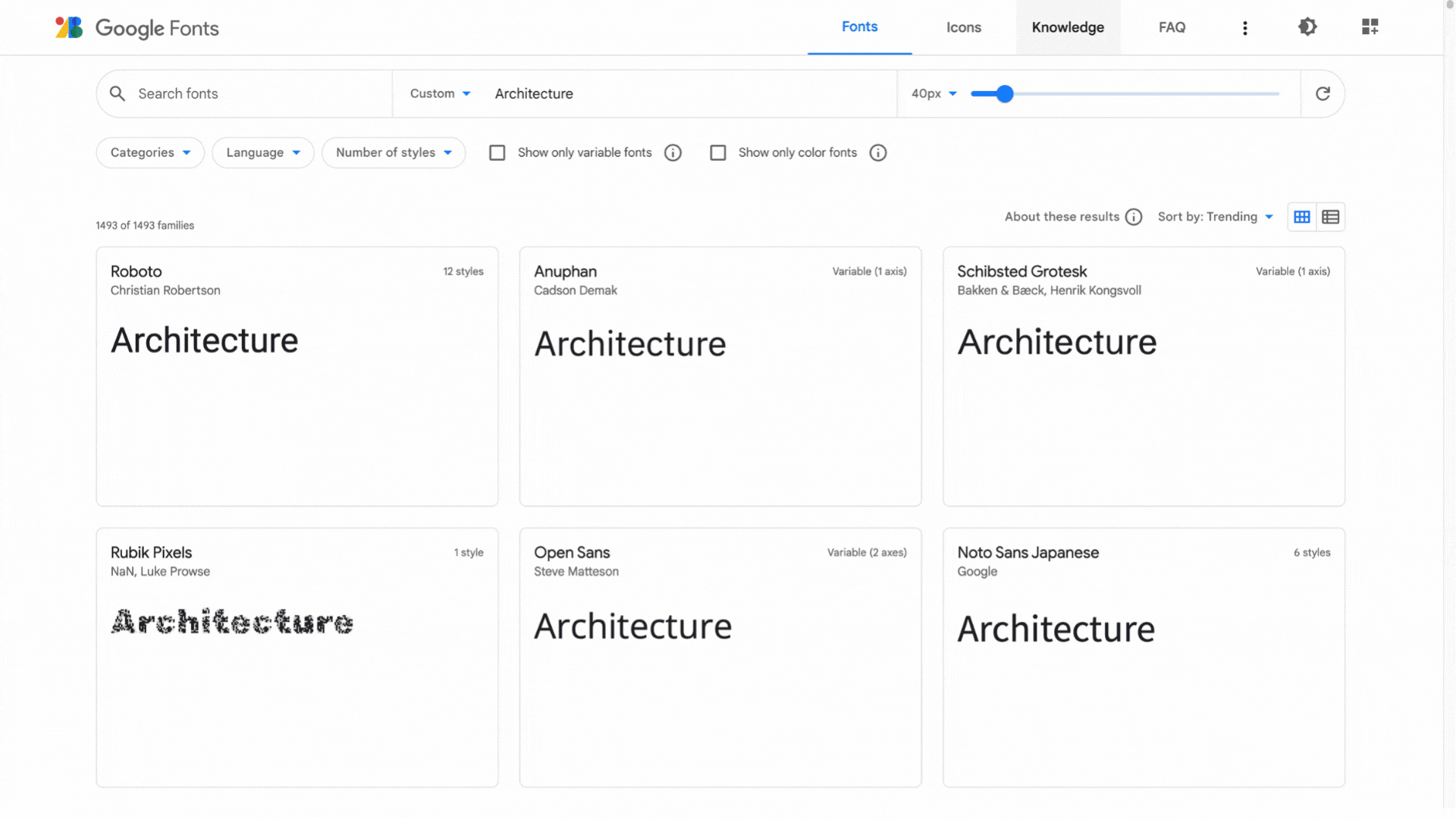Click info icon beside About these results
This screenshot has height=819, width=1456.
point(1134,218)
